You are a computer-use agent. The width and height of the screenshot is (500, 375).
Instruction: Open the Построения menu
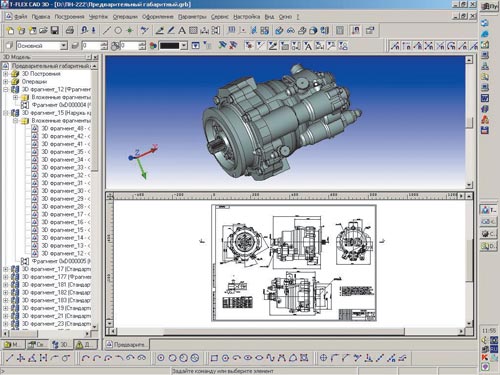(69, 16)
